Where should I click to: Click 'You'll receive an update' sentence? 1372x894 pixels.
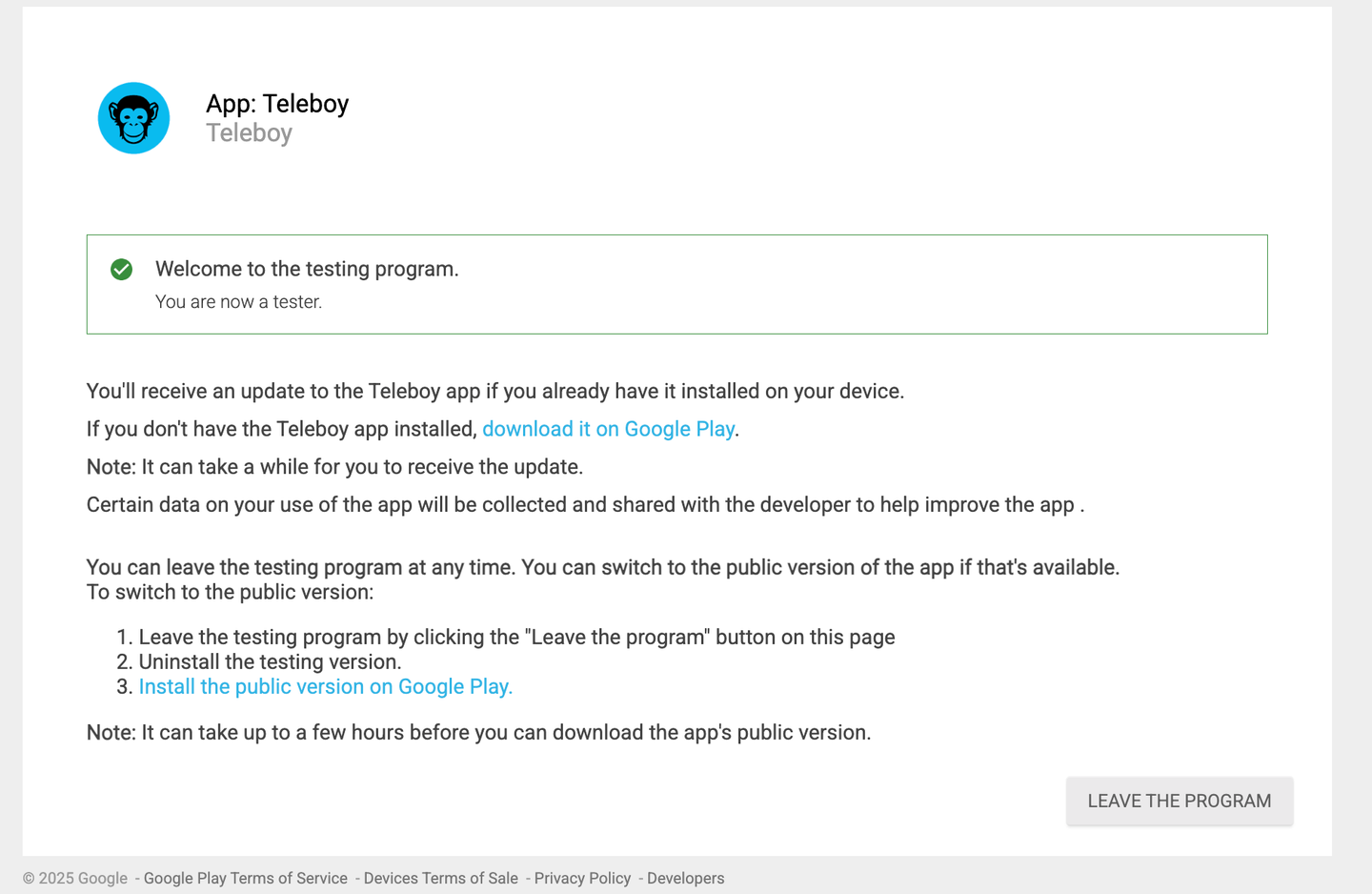tap(495, 391)
